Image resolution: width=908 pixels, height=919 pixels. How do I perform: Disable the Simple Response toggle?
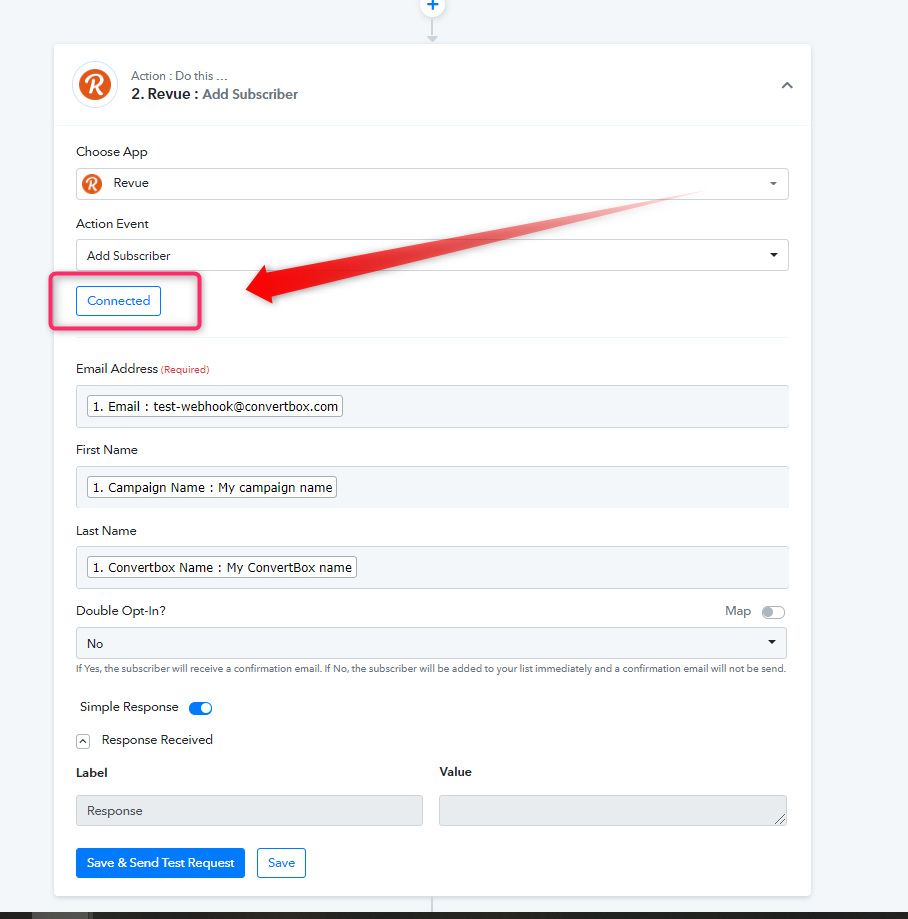(200, 708)
